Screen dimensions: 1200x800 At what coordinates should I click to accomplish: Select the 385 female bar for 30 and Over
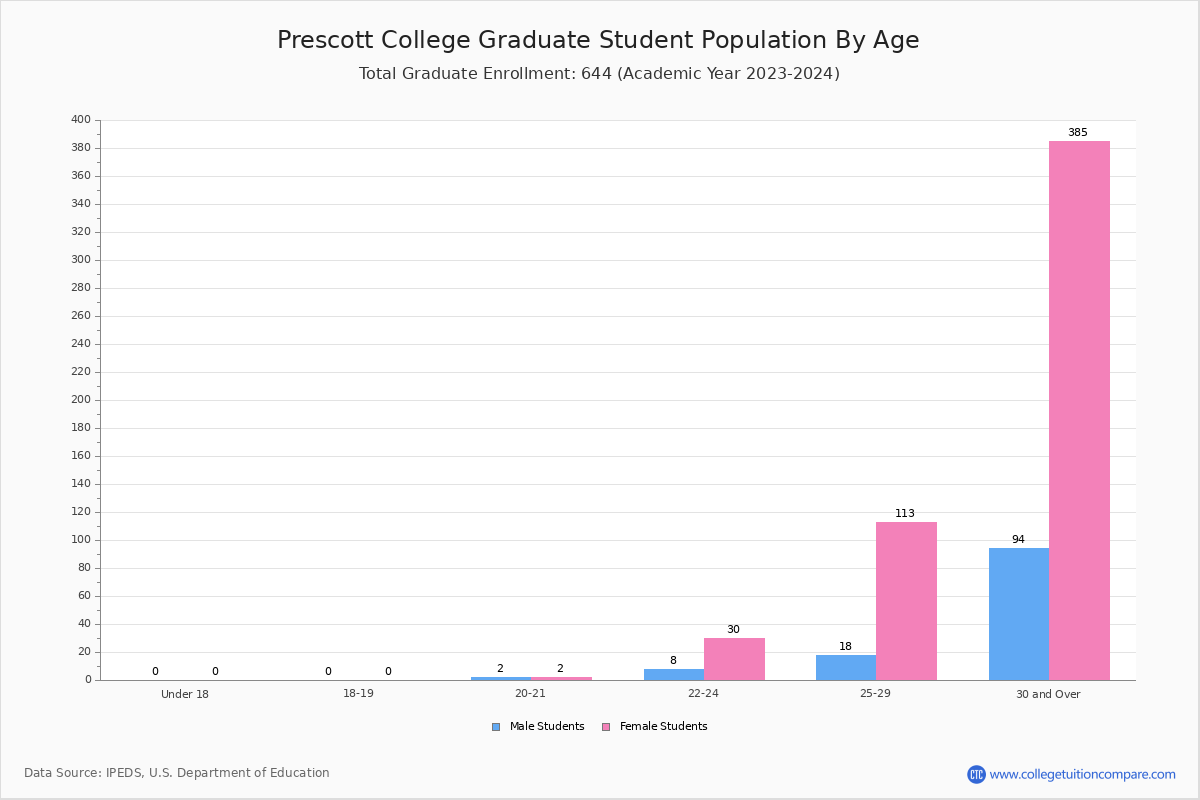click(1079, 410)
